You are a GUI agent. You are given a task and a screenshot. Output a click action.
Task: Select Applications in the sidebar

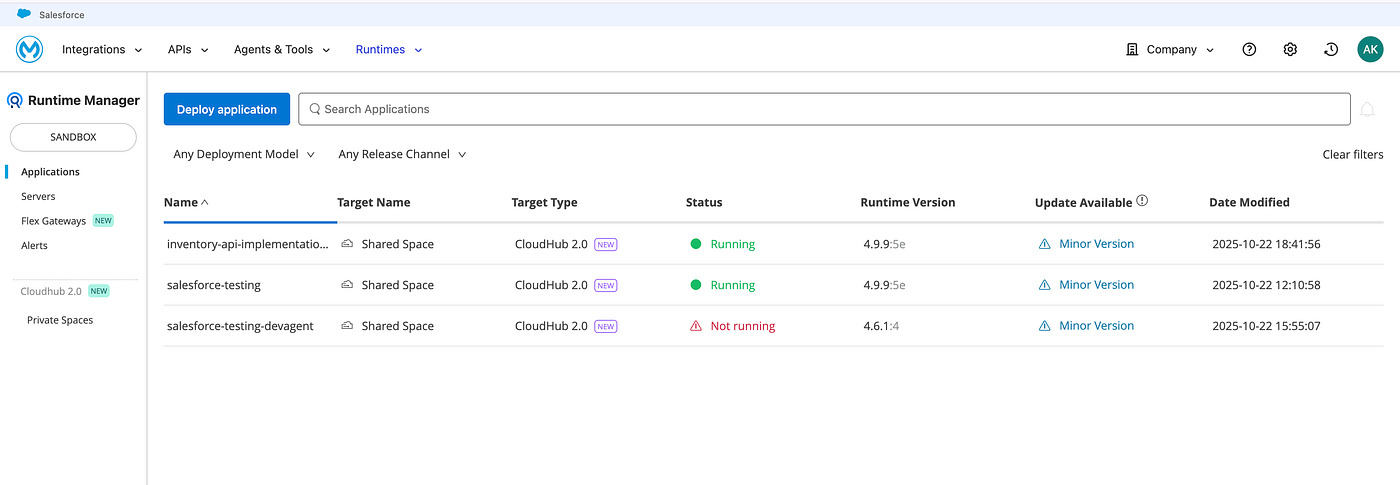(50, 172)
